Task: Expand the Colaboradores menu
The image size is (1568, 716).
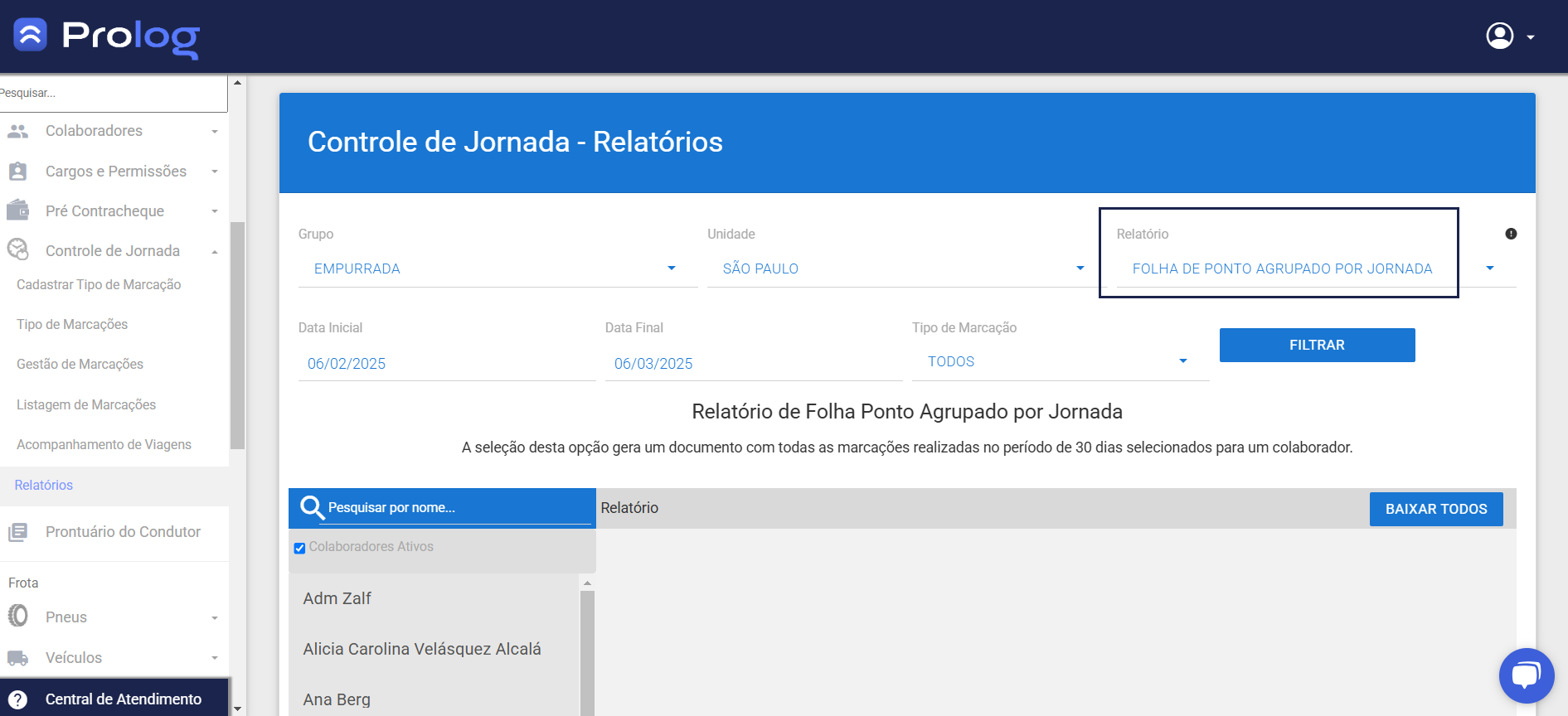Action: pos(215,132)
